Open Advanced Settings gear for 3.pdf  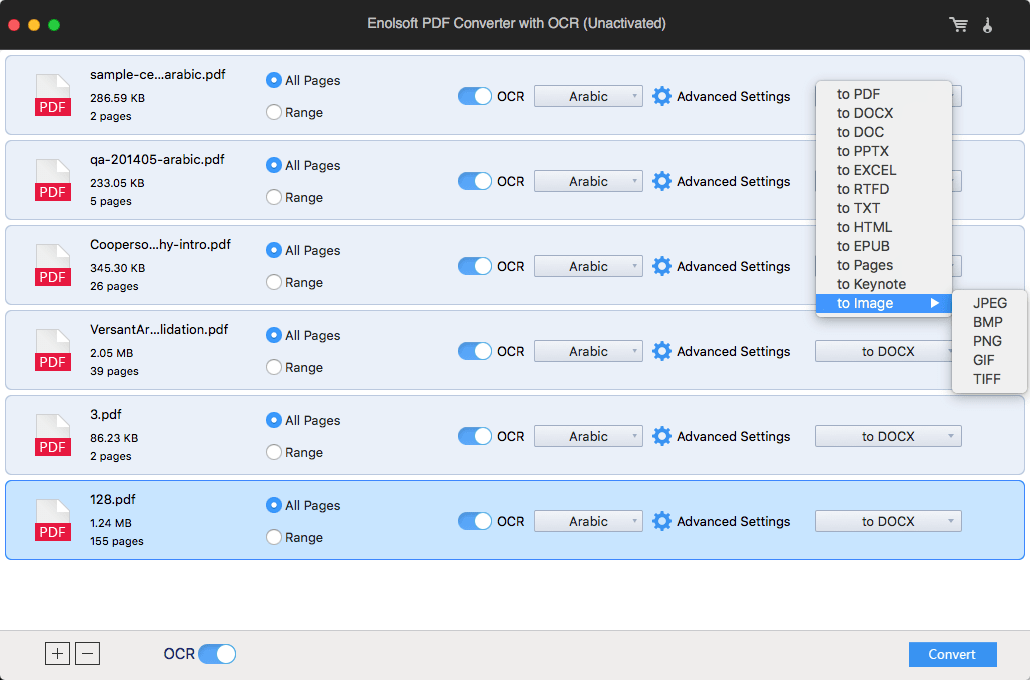point(661,436)
